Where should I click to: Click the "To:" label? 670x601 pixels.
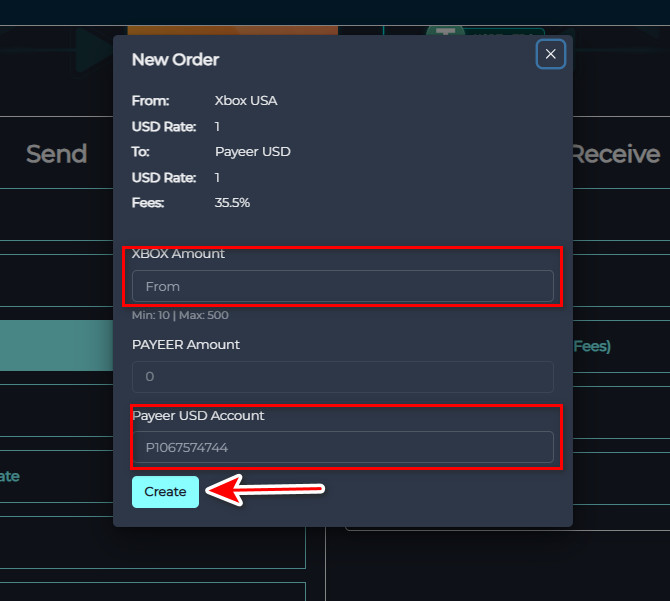click(x=141, y=152)
